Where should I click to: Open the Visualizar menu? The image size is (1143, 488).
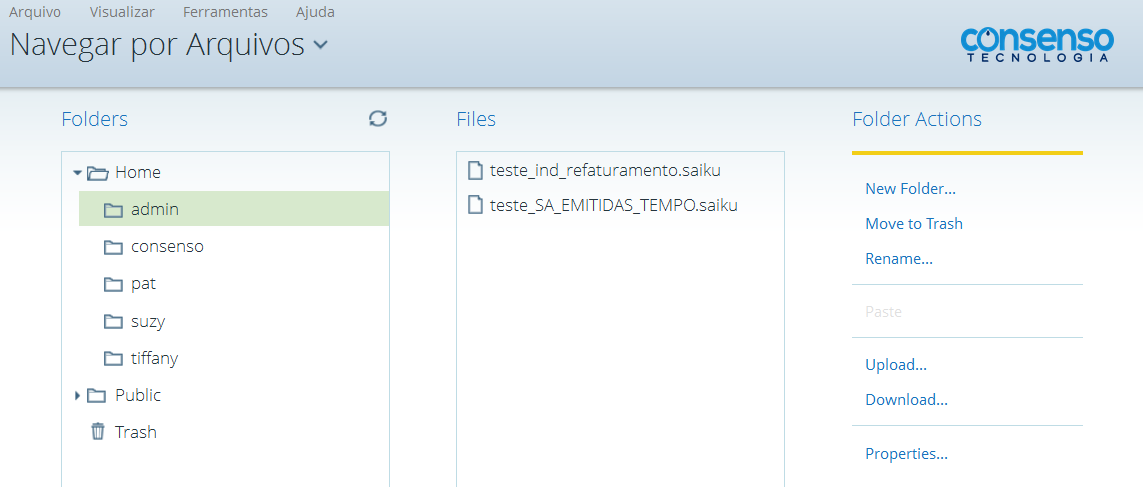(x=122, y=12)
